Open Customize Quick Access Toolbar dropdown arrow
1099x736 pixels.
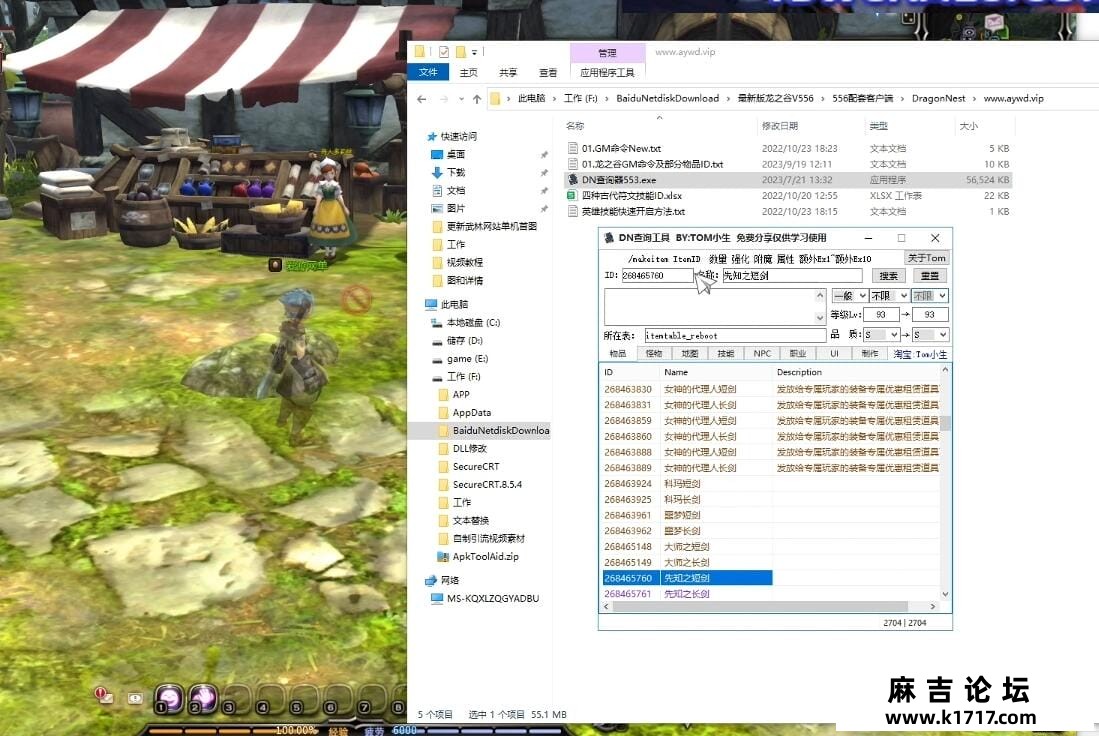475,52
